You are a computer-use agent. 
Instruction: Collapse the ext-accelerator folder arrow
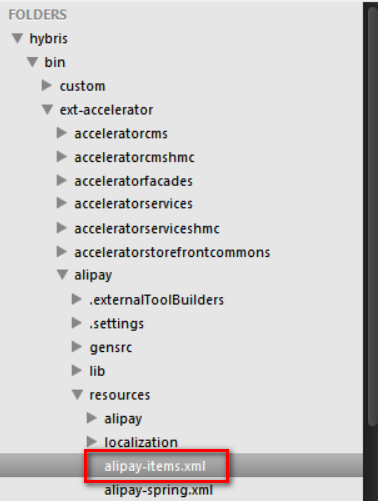click(47, 109)
